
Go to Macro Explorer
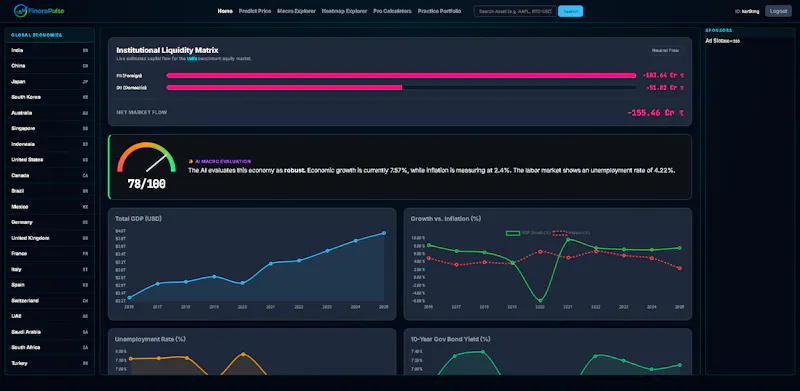pyautogui.click(x=296, y=11)
